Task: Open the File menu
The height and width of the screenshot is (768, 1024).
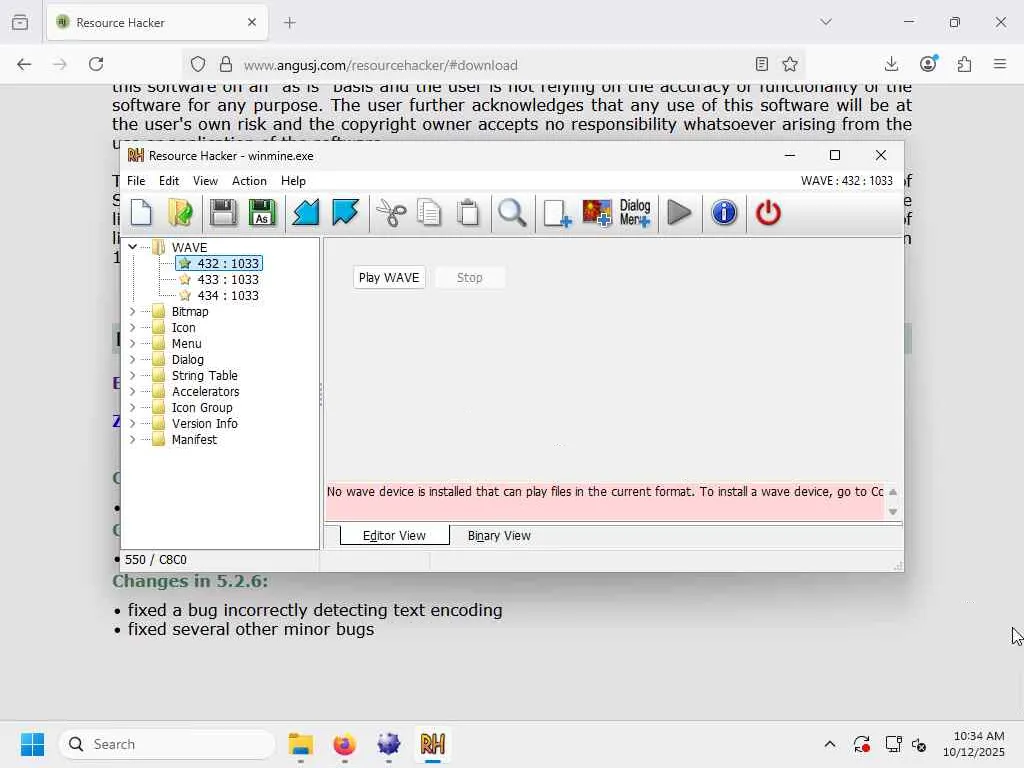Action: [x=136, y=181]
